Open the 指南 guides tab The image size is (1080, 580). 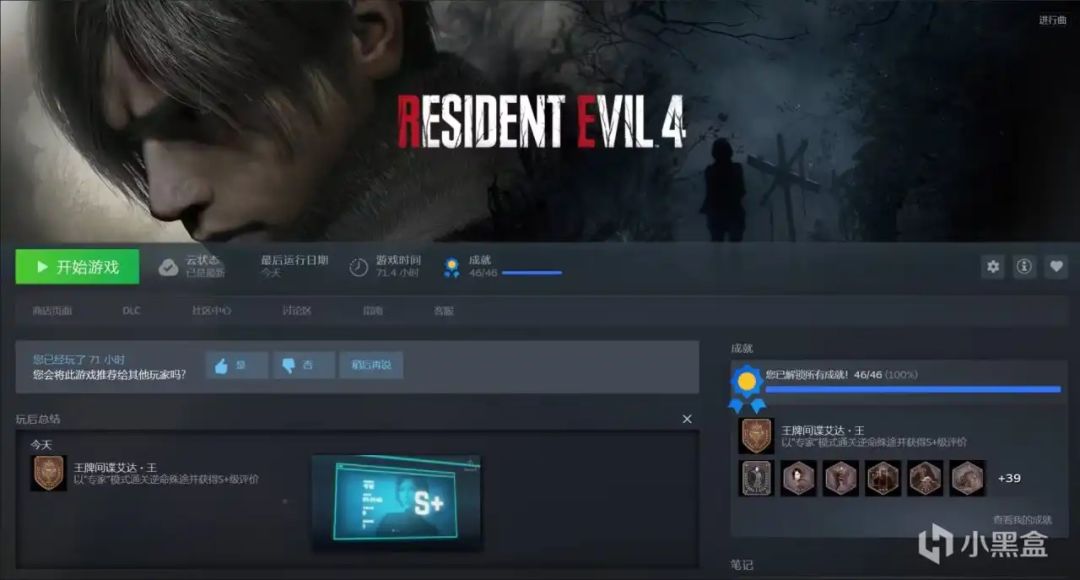point(373,311)
